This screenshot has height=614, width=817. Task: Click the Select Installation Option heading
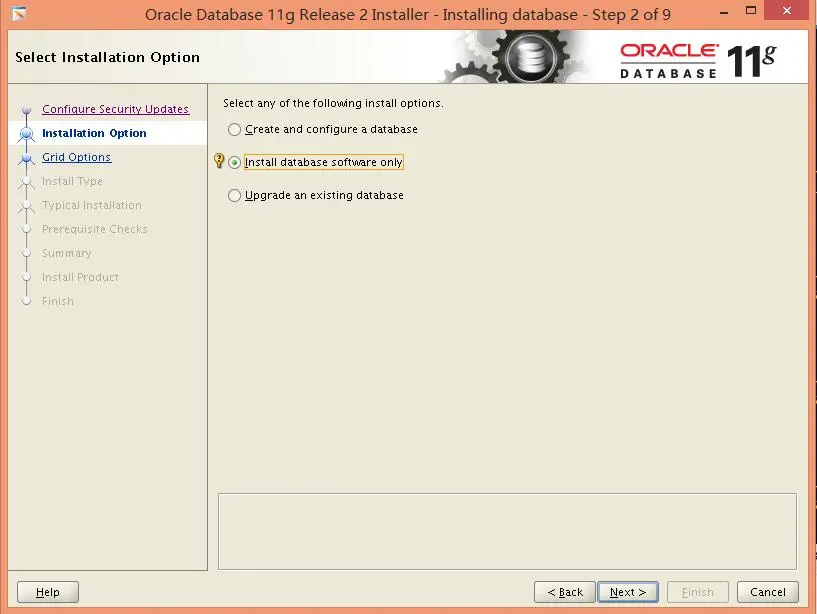107,57
